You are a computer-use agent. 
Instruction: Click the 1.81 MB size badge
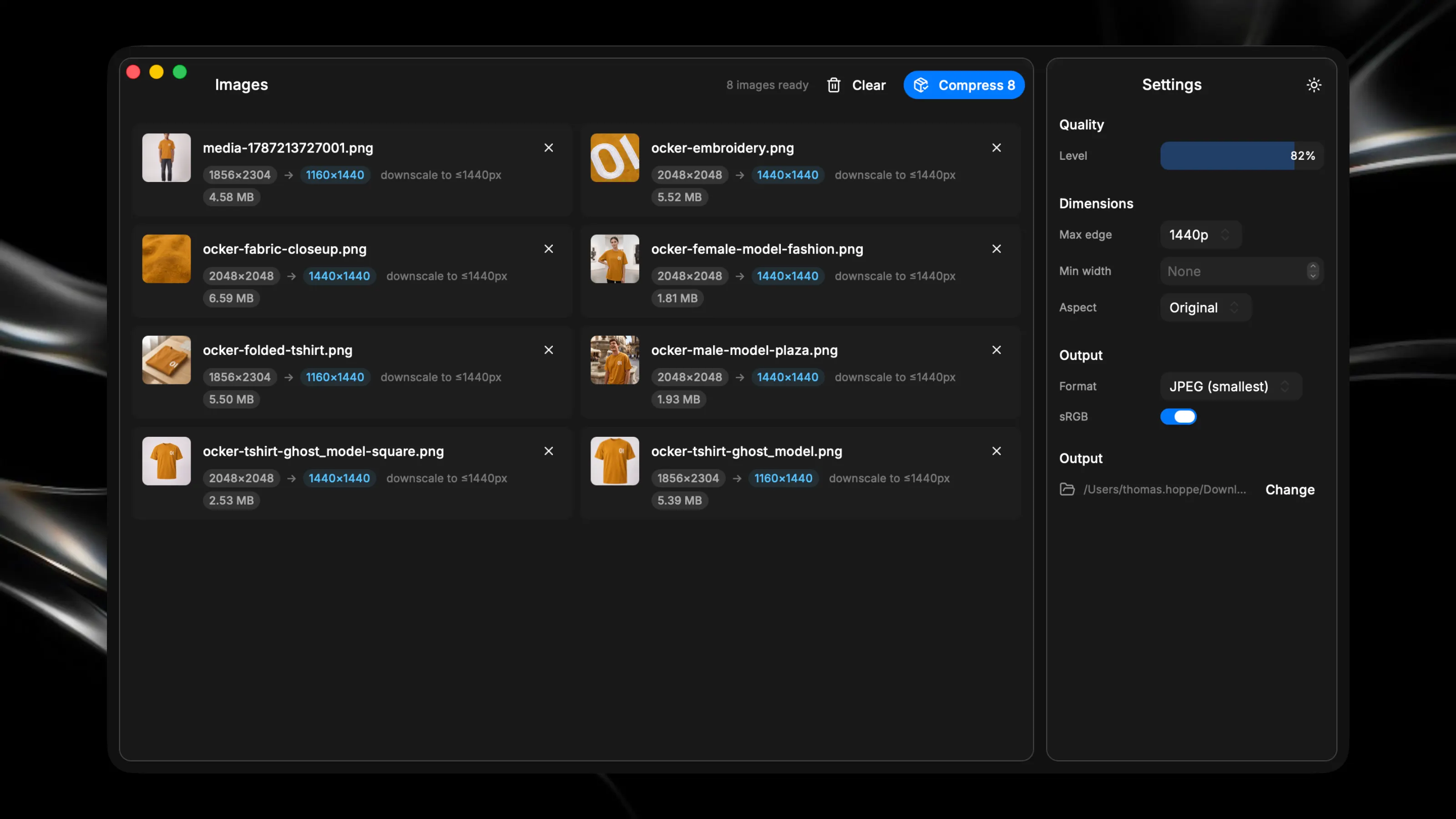(677, 298)
